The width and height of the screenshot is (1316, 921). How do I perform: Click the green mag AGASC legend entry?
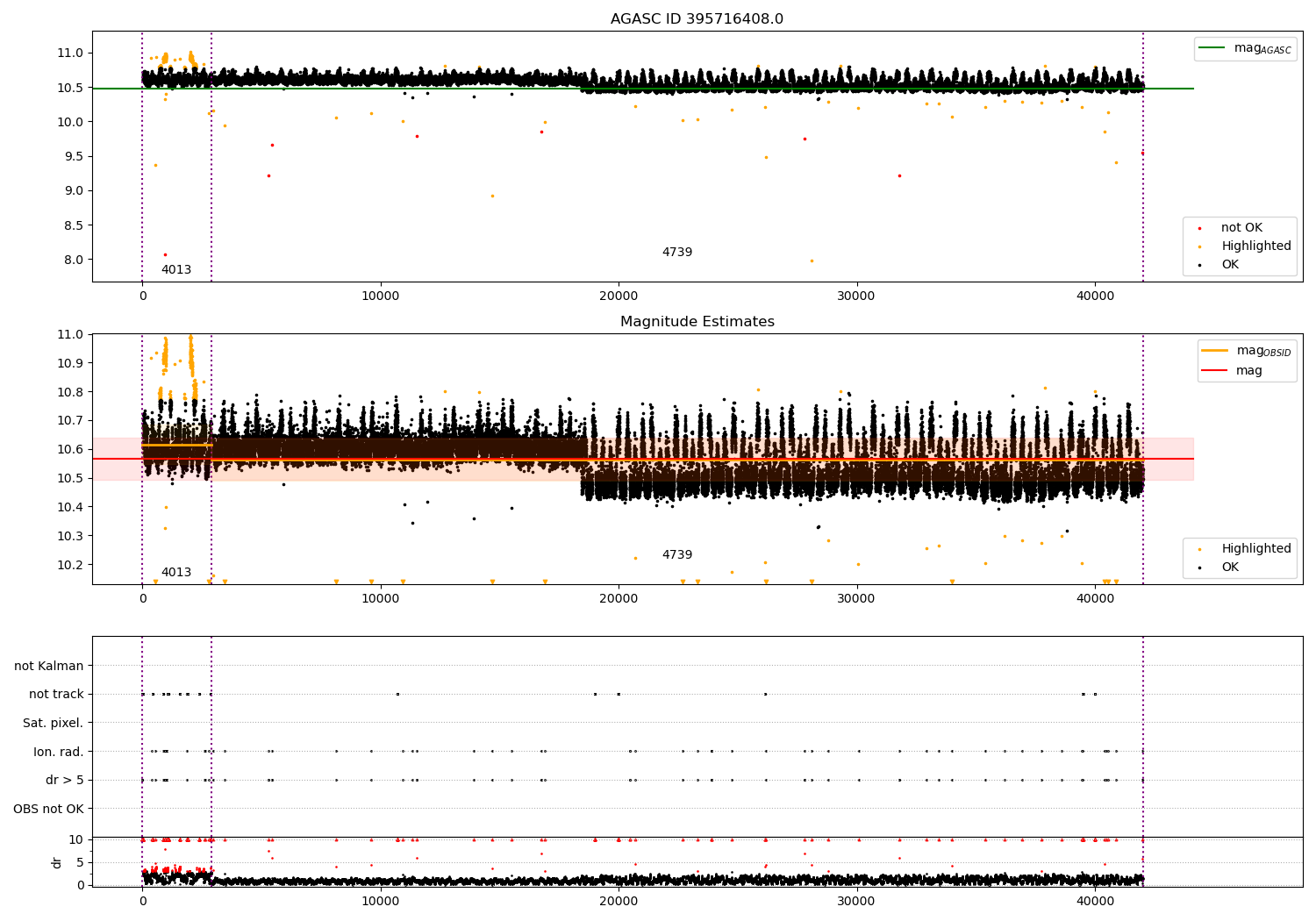tap(1245, 48)
